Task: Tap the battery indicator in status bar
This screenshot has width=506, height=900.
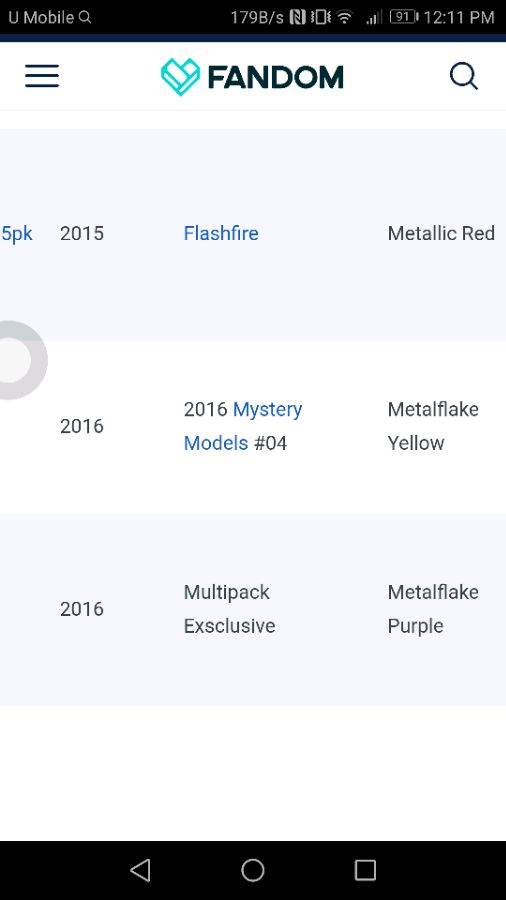Action: (404, 17)
